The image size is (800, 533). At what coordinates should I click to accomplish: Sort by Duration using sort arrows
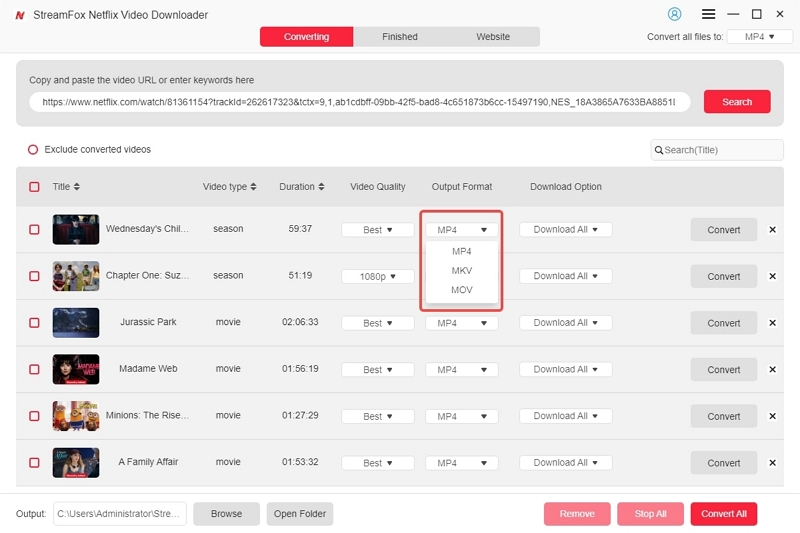[x=321, y=187]
